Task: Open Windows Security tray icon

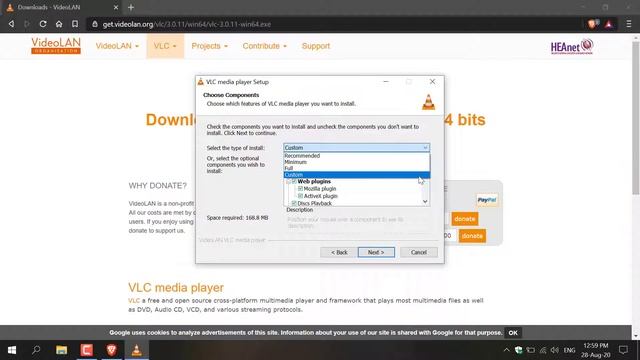Action: (518, 350)
